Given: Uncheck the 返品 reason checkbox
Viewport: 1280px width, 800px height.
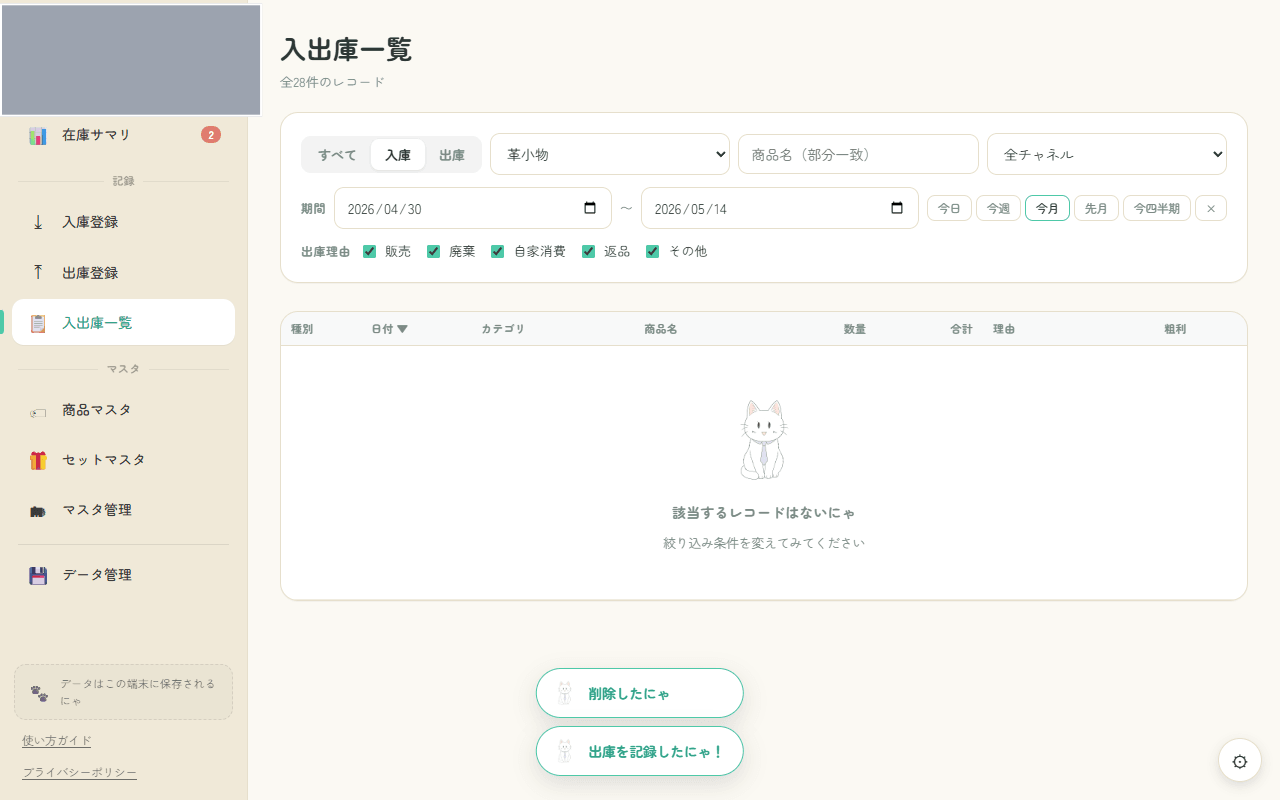Looking at the screenshot, I should click(x=589, y=251).
